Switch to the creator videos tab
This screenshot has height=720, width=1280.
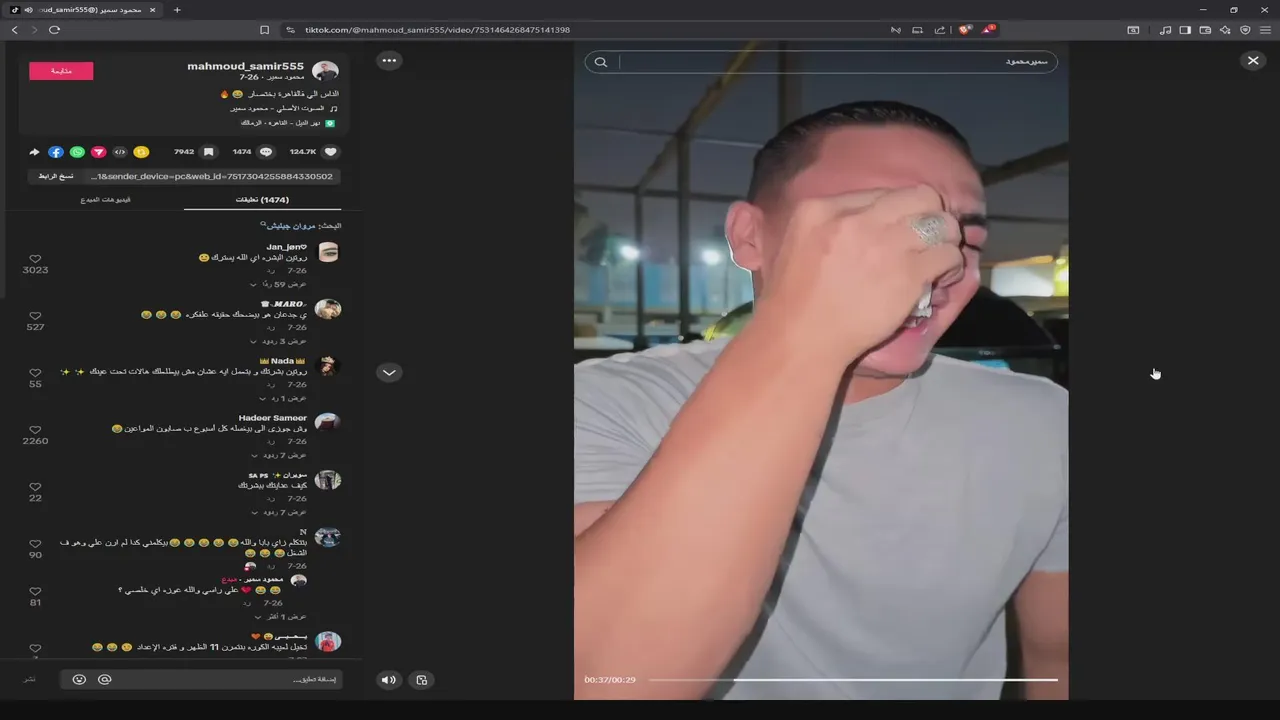(x=106, y=200)
